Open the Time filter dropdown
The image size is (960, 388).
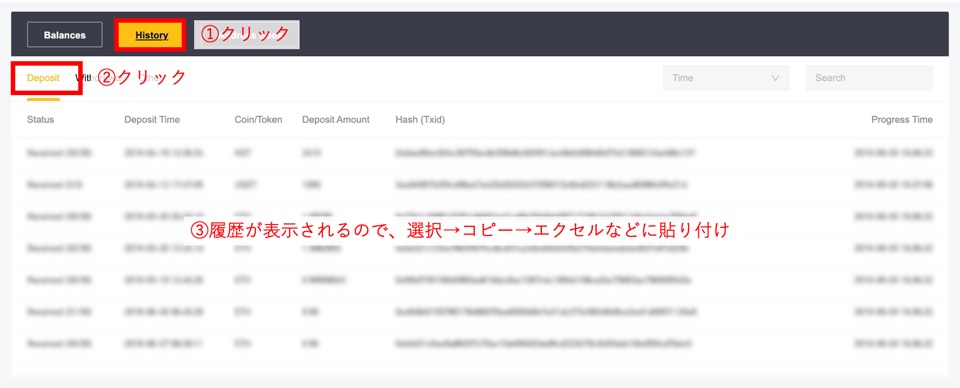click(x=726, y=78)
